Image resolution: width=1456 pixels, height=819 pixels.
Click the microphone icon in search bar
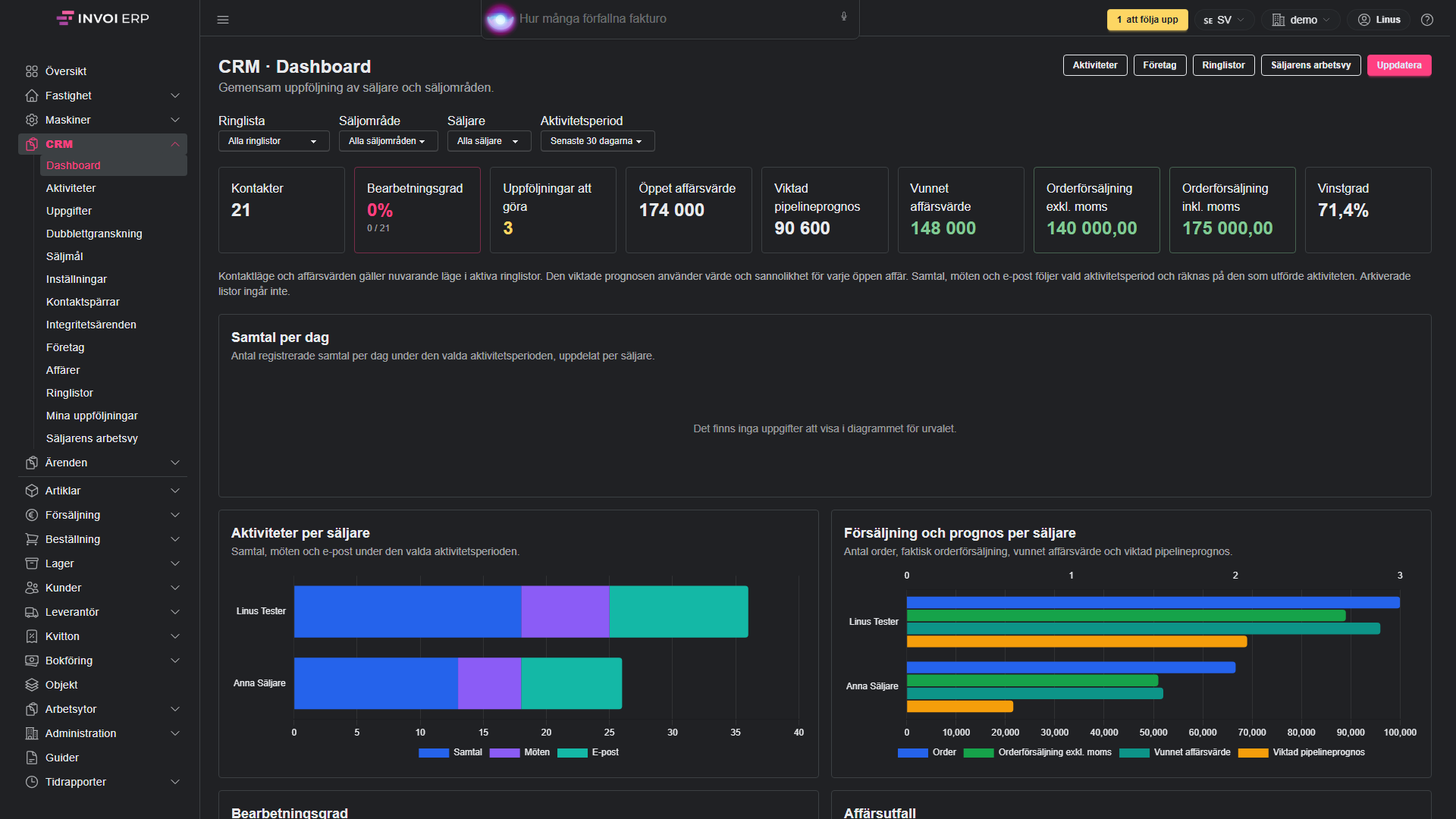(844, 17)
